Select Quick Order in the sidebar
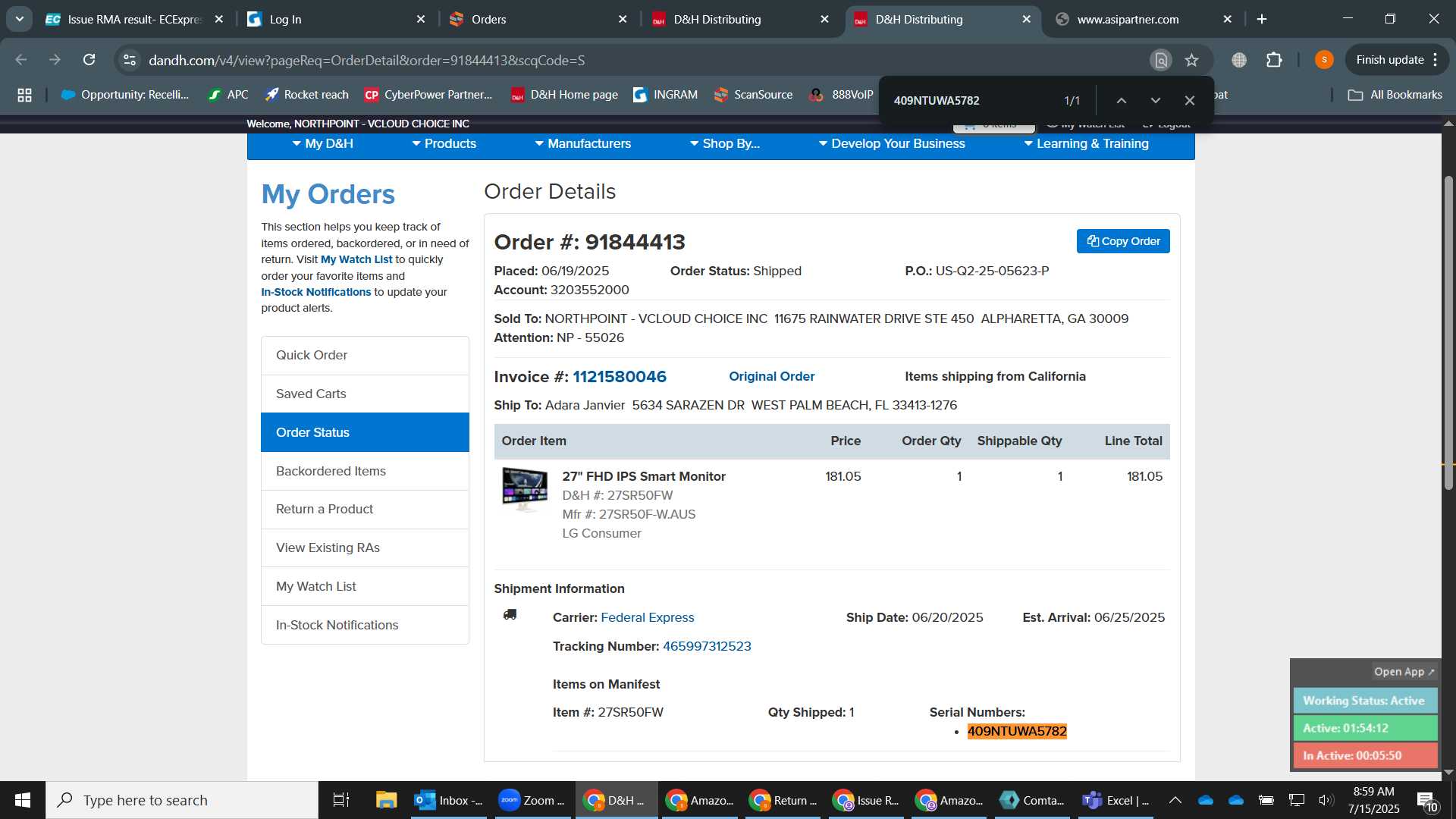 (x=365, y=356)
